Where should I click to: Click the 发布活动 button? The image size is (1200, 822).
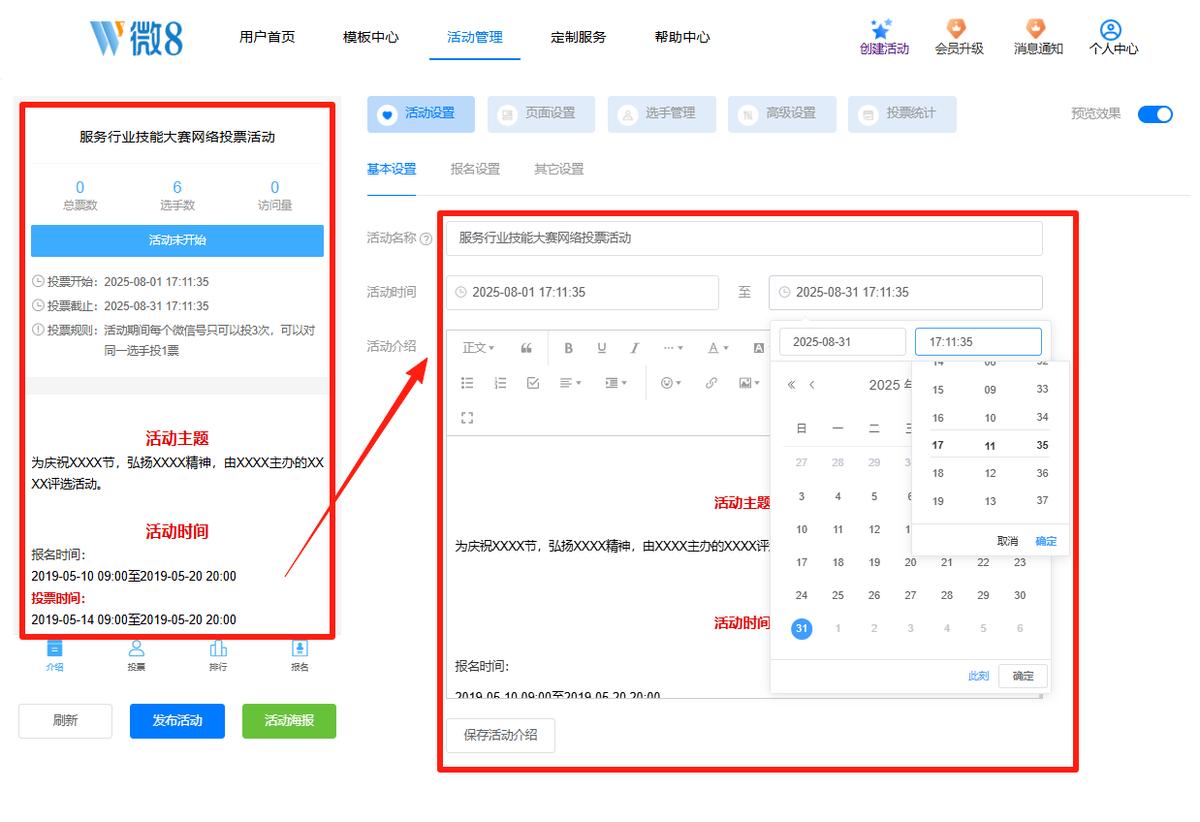[x=177, y=721]
